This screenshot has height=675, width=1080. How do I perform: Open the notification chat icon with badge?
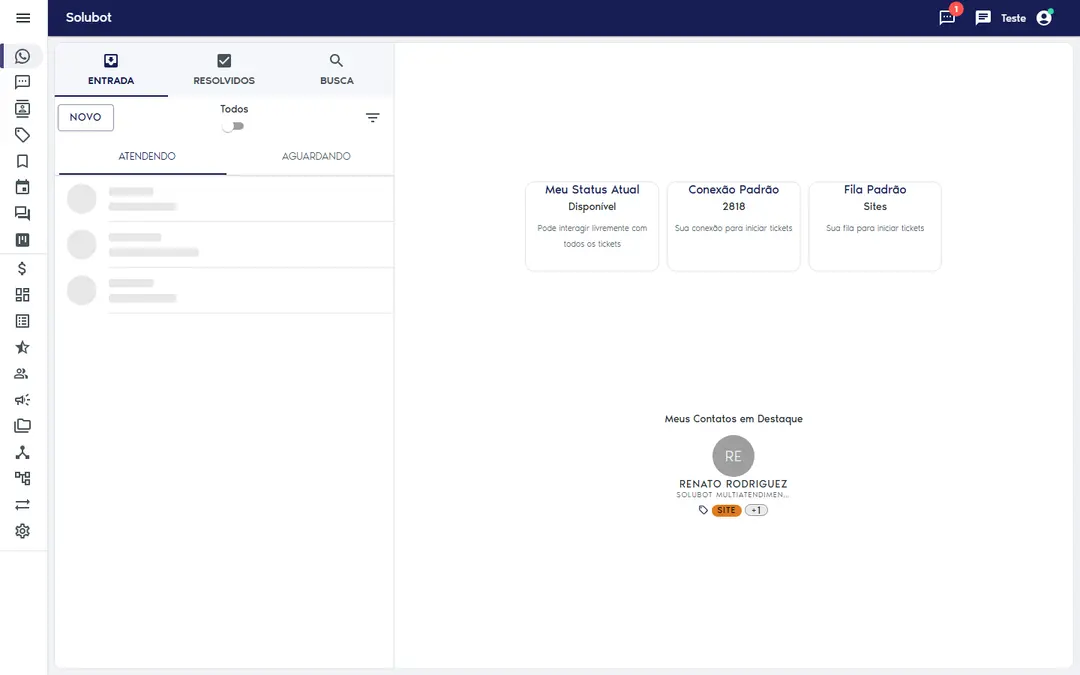click(x=948, y=17)
